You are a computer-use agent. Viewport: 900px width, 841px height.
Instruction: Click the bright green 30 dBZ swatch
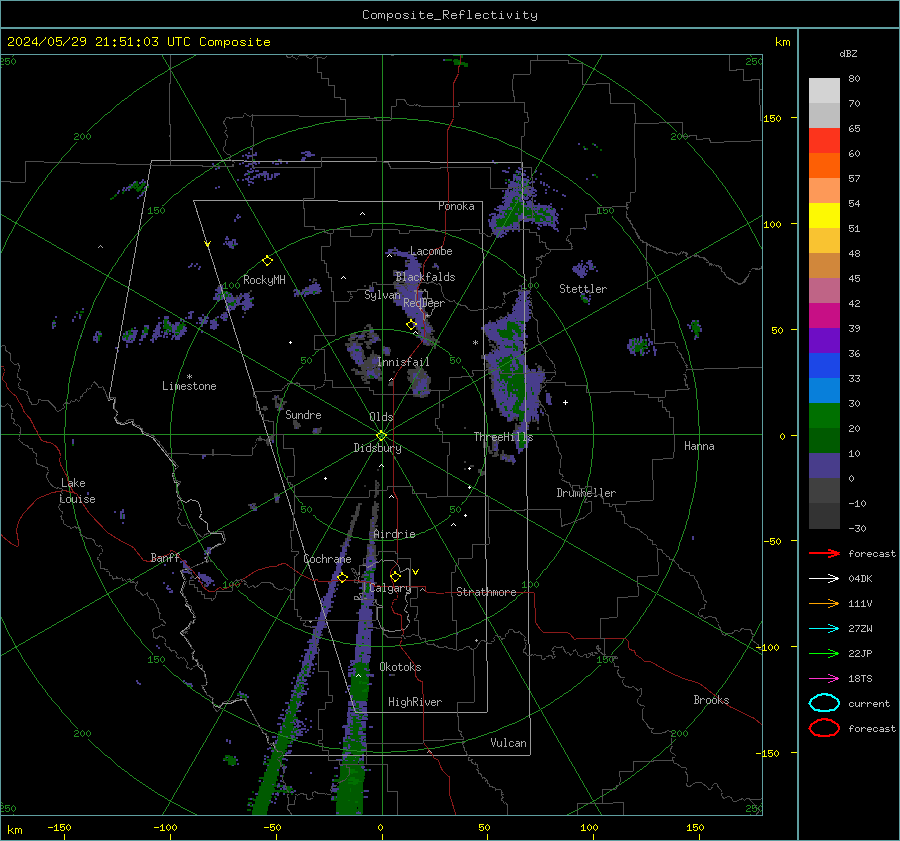coord(824,416)
